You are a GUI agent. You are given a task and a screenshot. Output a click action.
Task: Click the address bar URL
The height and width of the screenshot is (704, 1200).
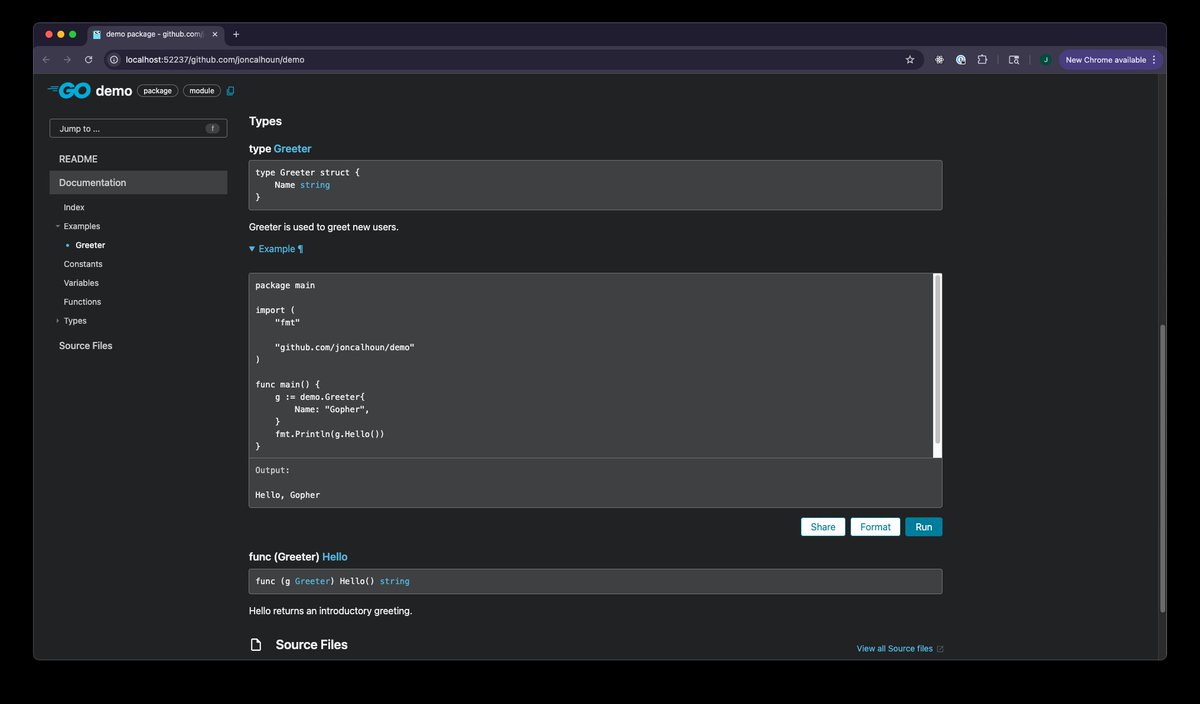[x=215, y=60]
